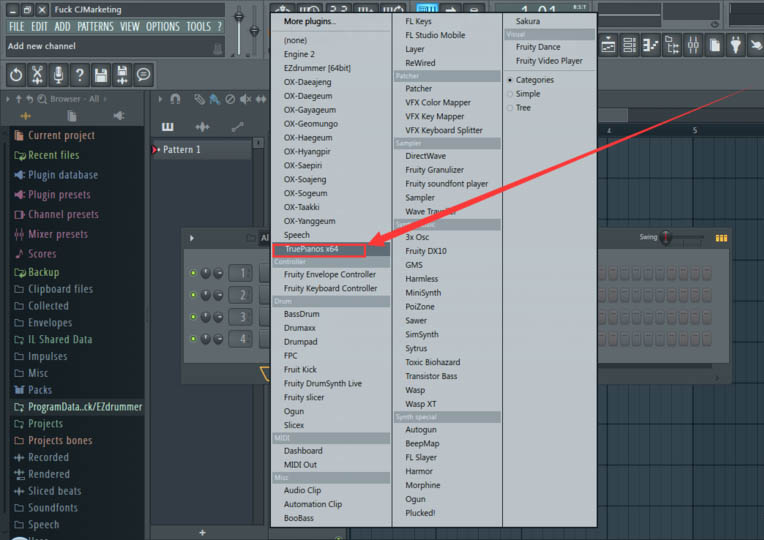Click the circular undo arrow toolbar icon
Screen dimensions: 764x540
(16, 75)
